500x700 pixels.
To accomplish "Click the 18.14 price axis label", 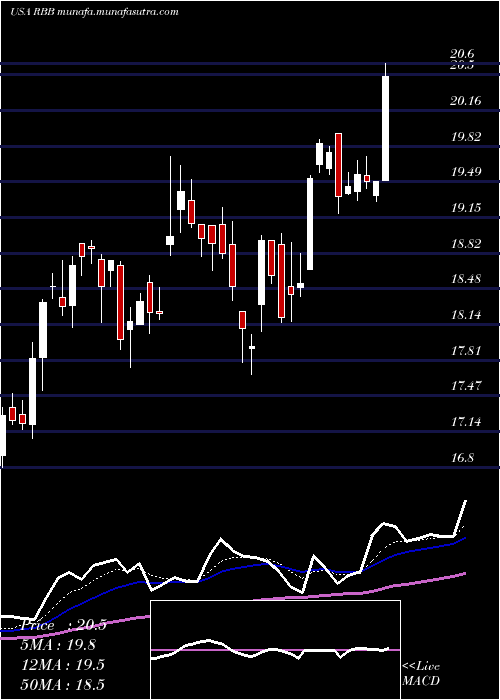I will 466,315.
